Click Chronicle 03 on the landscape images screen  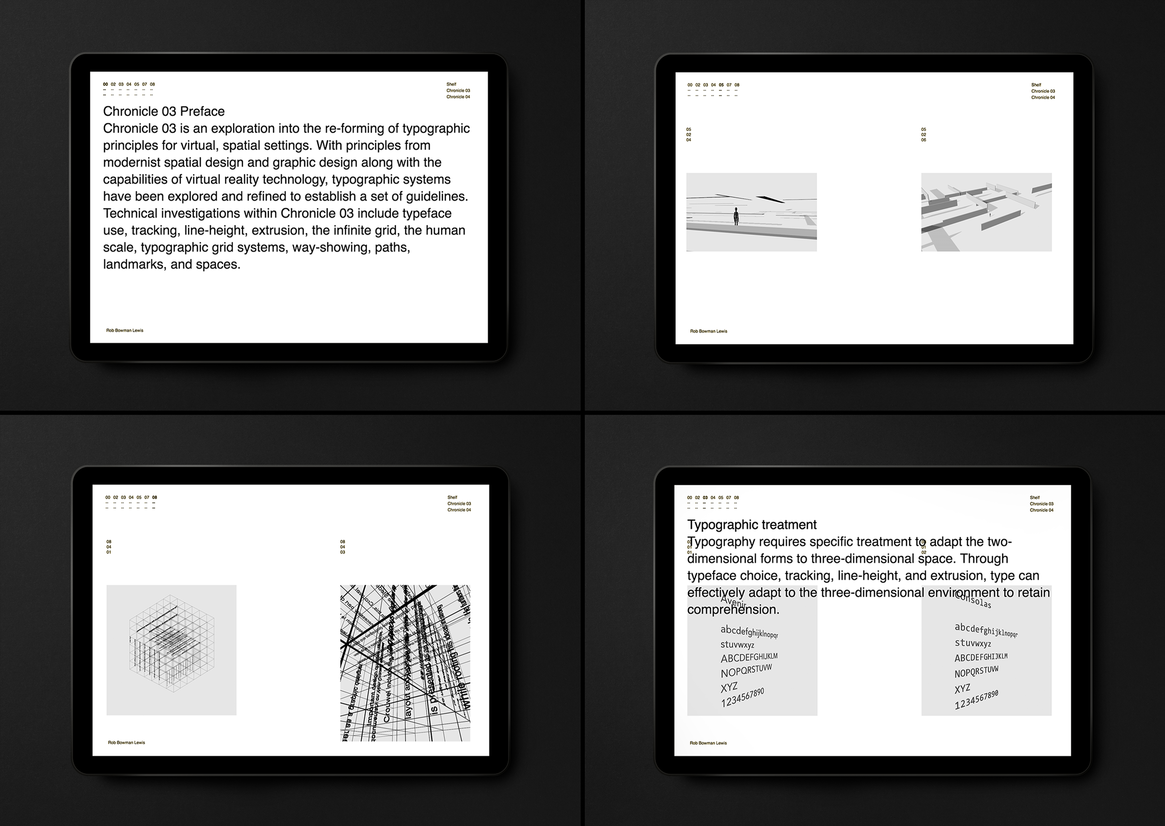1043,91
